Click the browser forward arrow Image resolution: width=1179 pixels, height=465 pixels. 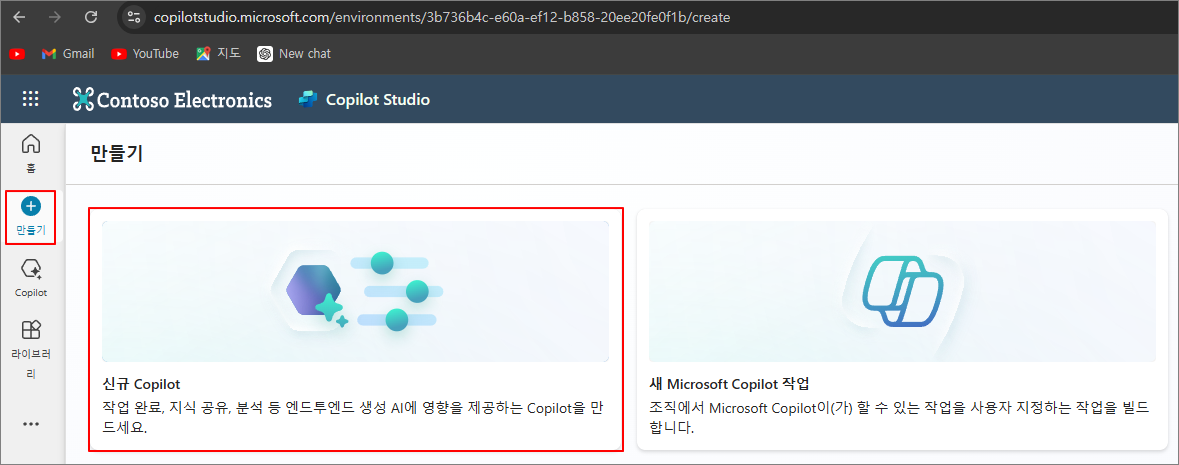(x=55, y=17)
